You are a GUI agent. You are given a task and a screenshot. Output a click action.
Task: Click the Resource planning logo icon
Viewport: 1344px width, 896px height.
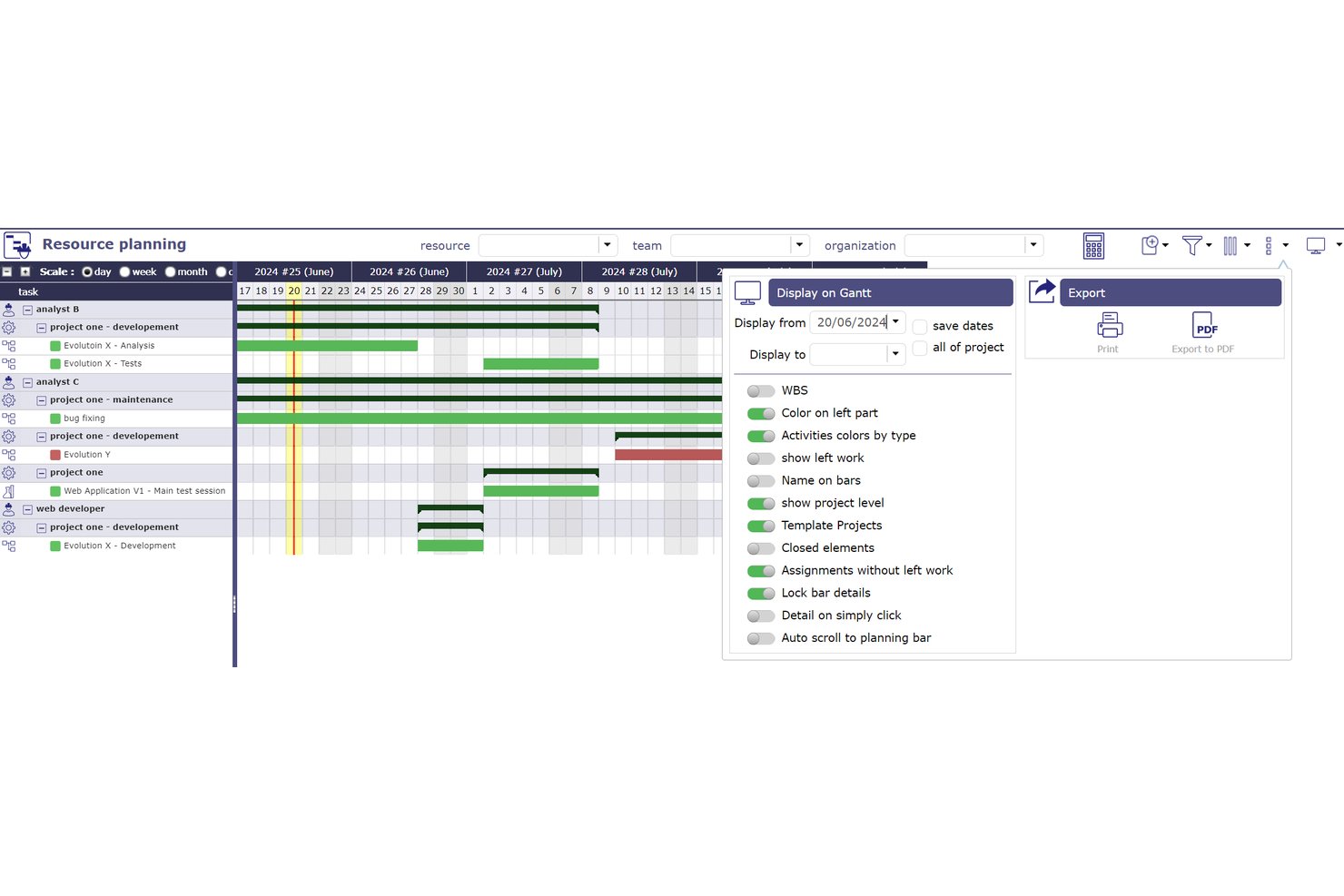(17, 245)
